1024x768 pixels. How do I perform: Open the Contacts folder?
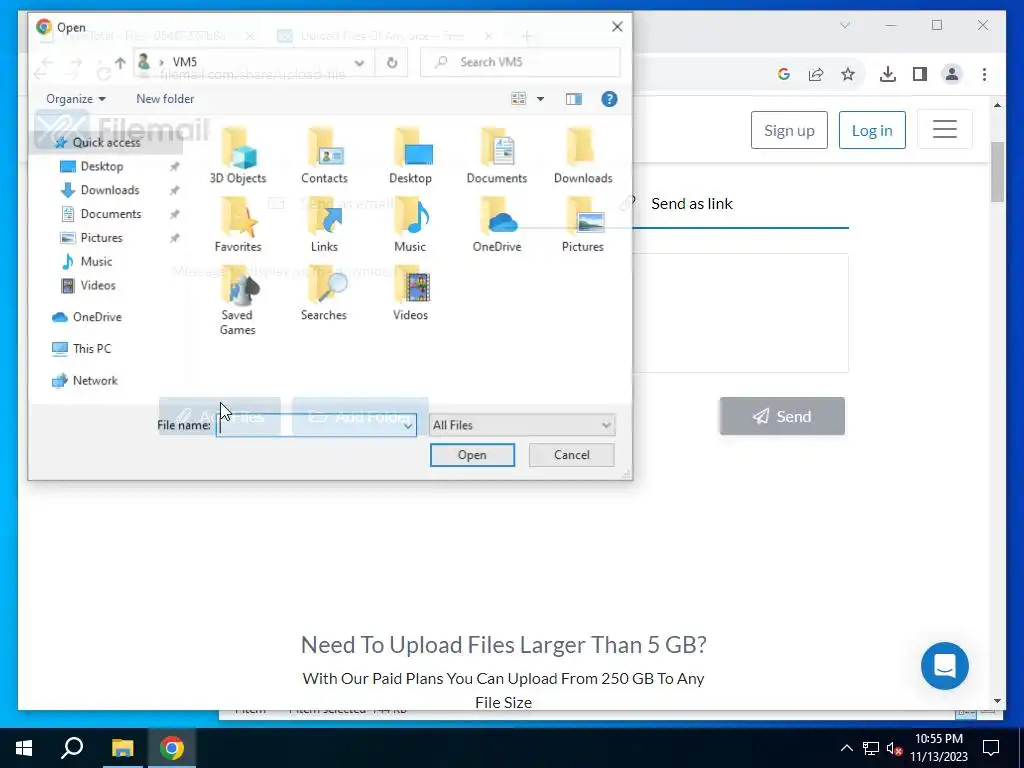324,156
